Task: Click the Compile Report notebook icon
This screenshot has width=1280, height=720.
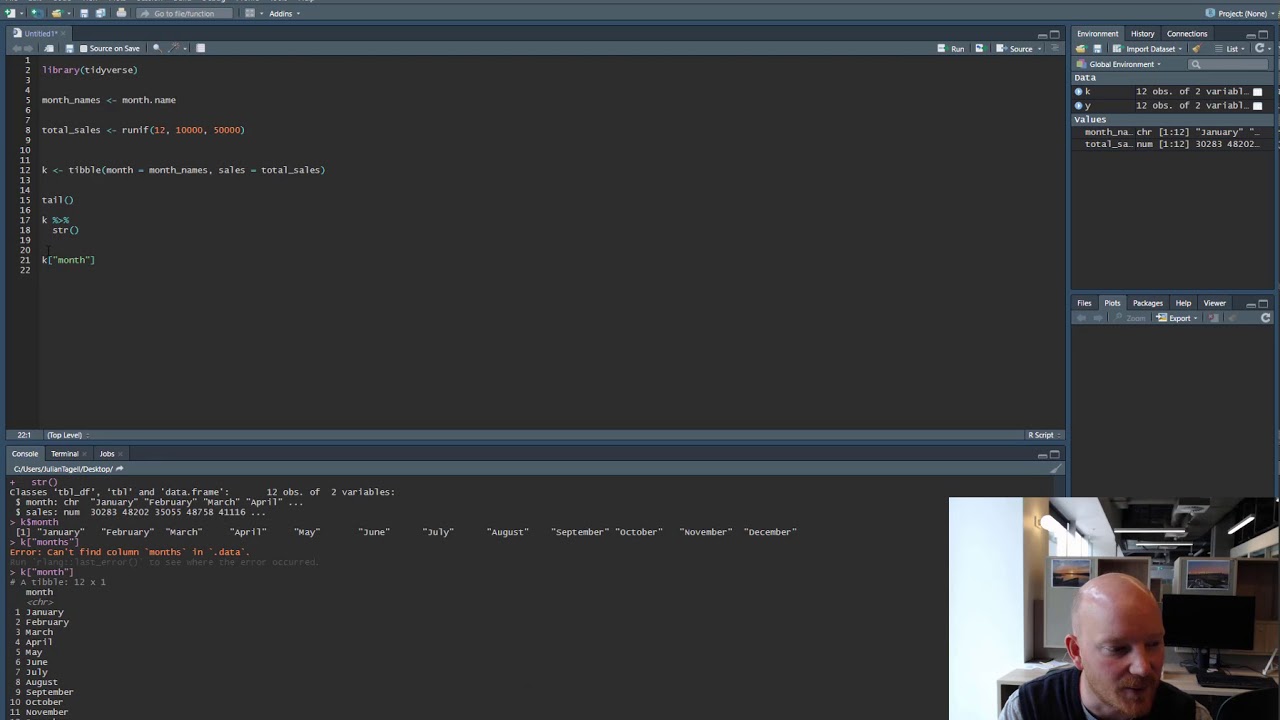Action: coord(200,48)
